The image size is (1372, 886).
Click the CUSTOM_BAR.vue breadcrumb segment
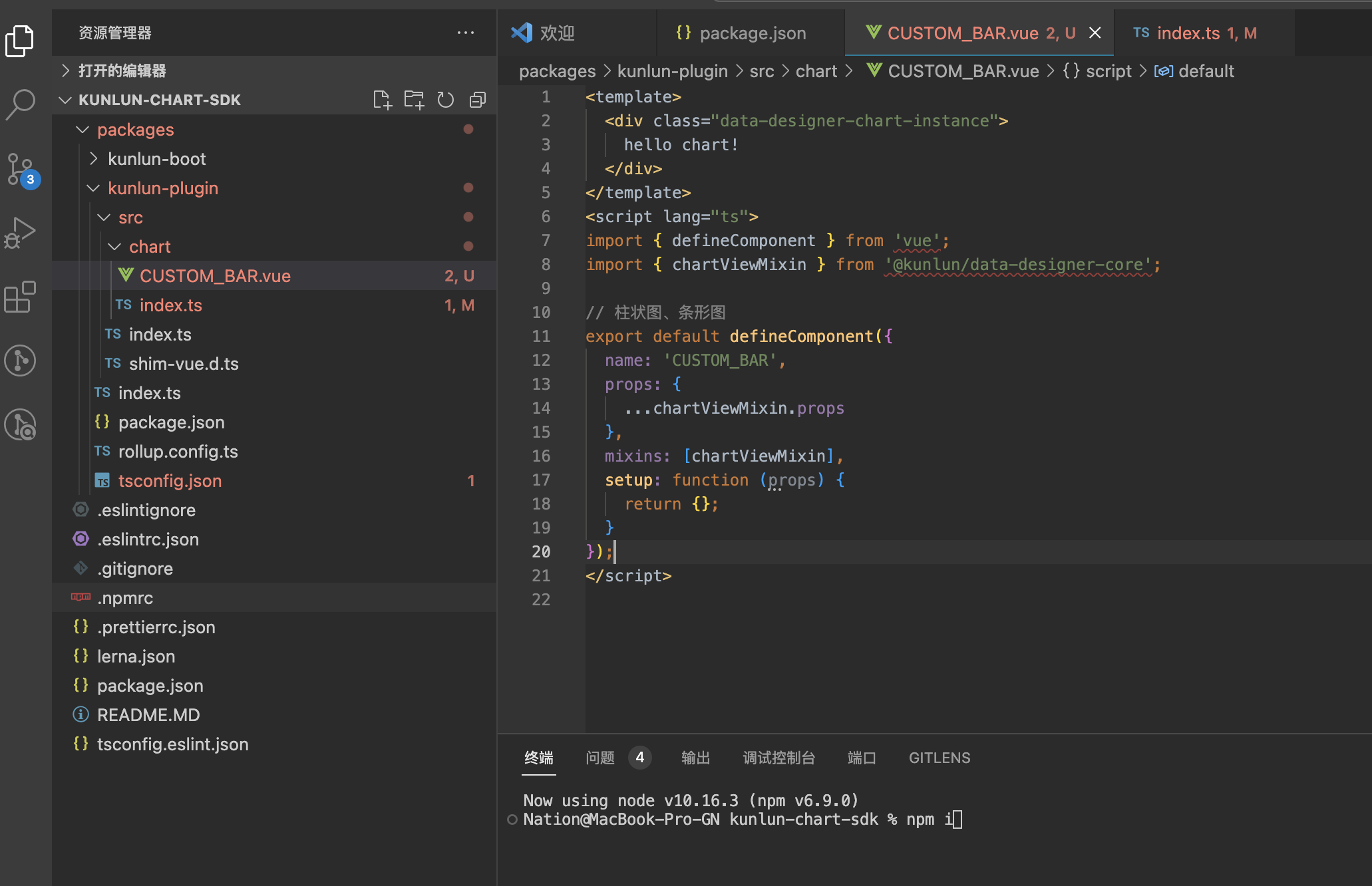953,71
